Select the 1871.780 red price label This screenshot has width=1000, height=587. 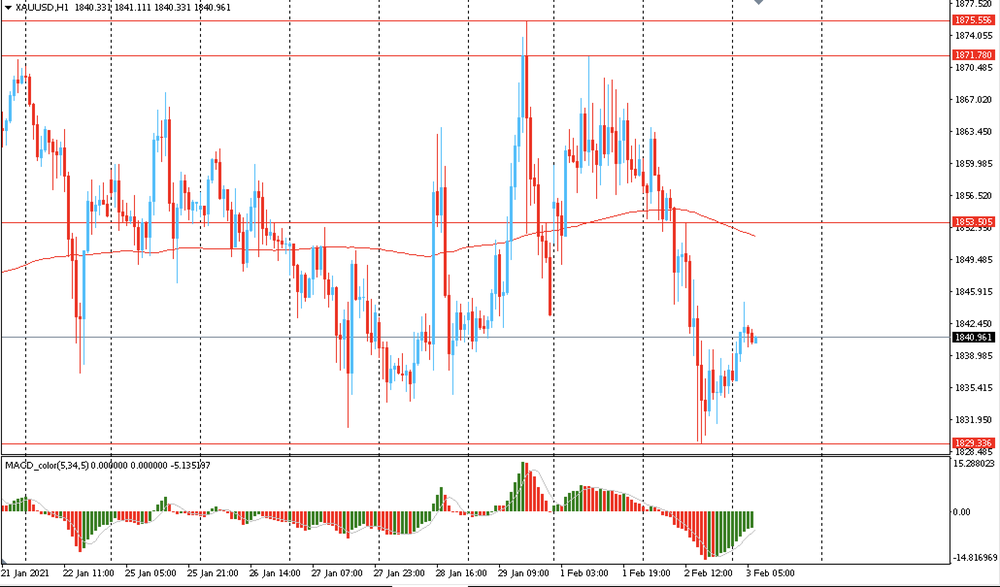972,55
